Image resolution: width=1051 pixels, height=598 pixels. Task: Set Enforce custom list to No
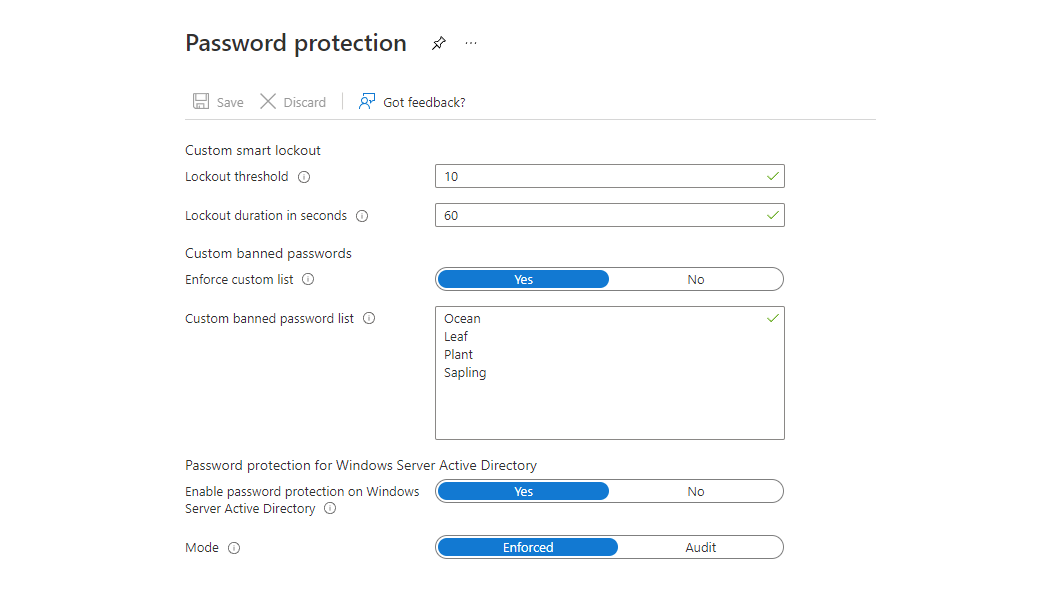(x=696, y=279)
